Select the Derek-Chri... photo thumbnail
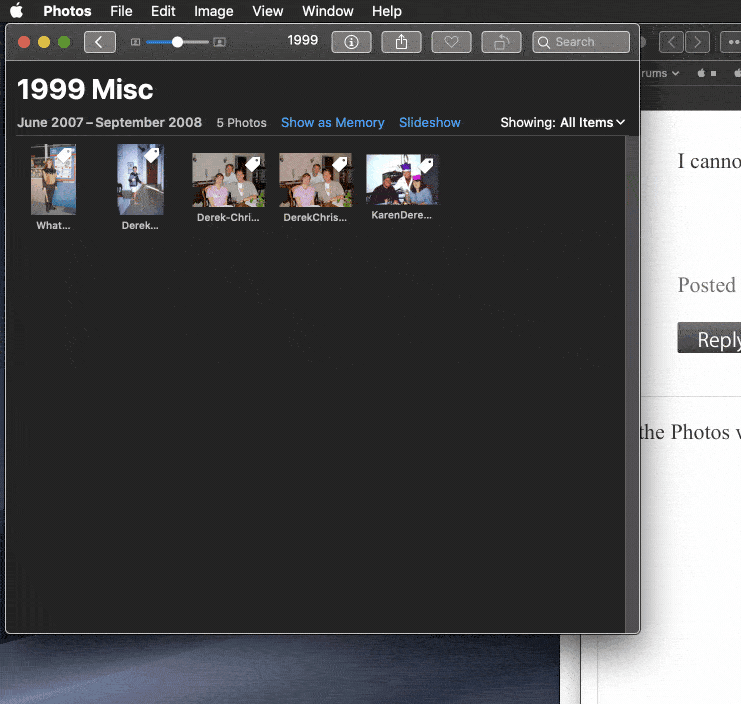741x704 pixels. coord(228,180)
